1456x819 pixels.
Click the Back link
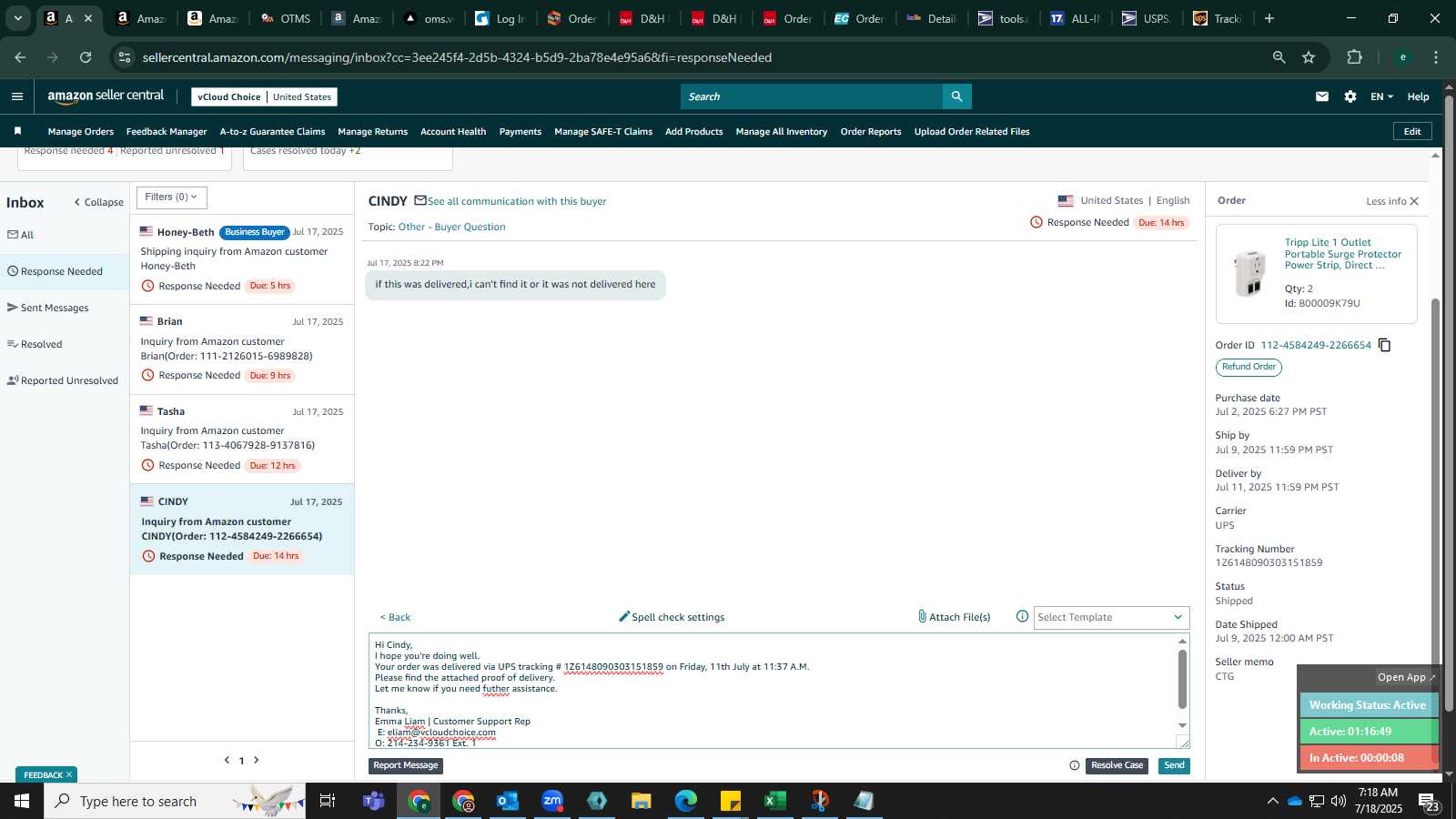(395, 618)
